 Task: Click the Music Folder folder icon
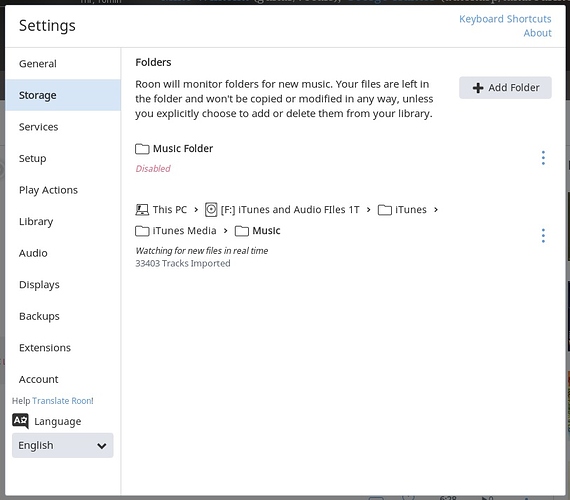[142, 149]
